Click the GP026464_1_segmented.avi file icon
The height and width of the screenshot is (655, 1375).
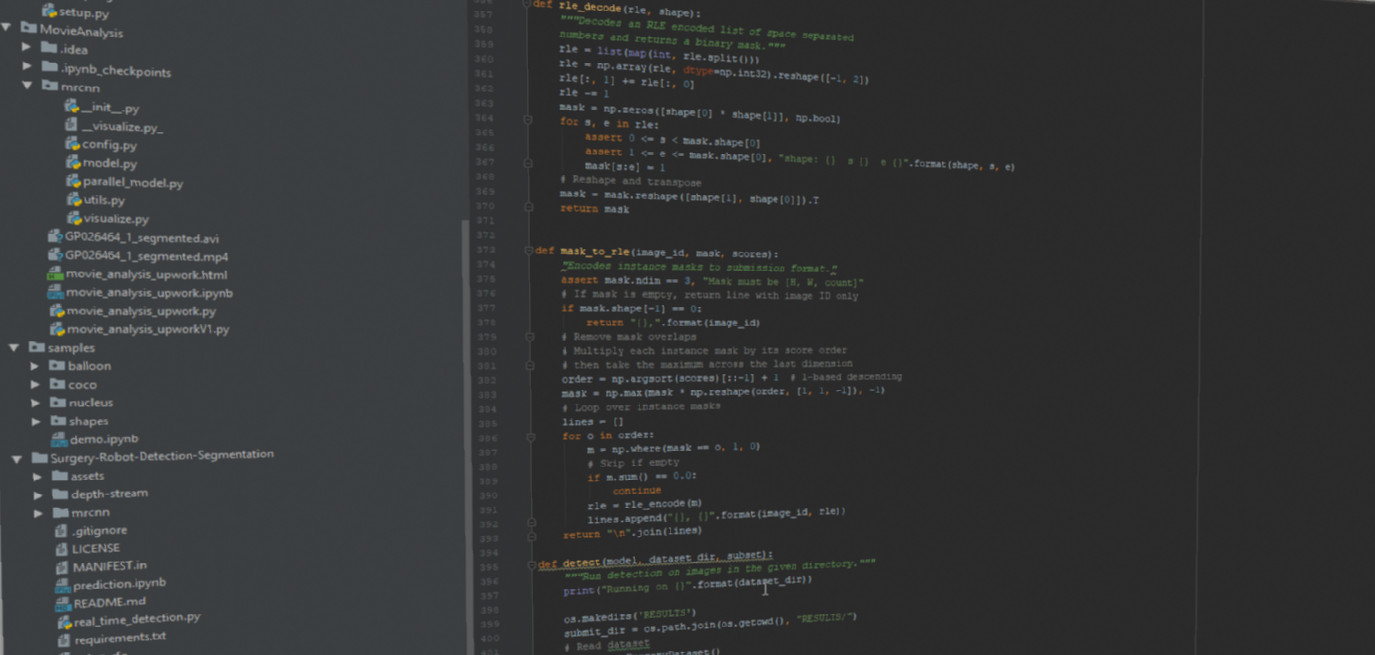55,237
